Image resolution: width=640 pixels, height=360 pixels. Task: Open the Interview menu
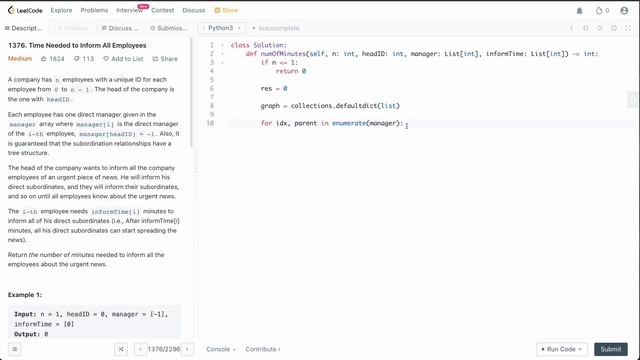(x=129, y=10)
